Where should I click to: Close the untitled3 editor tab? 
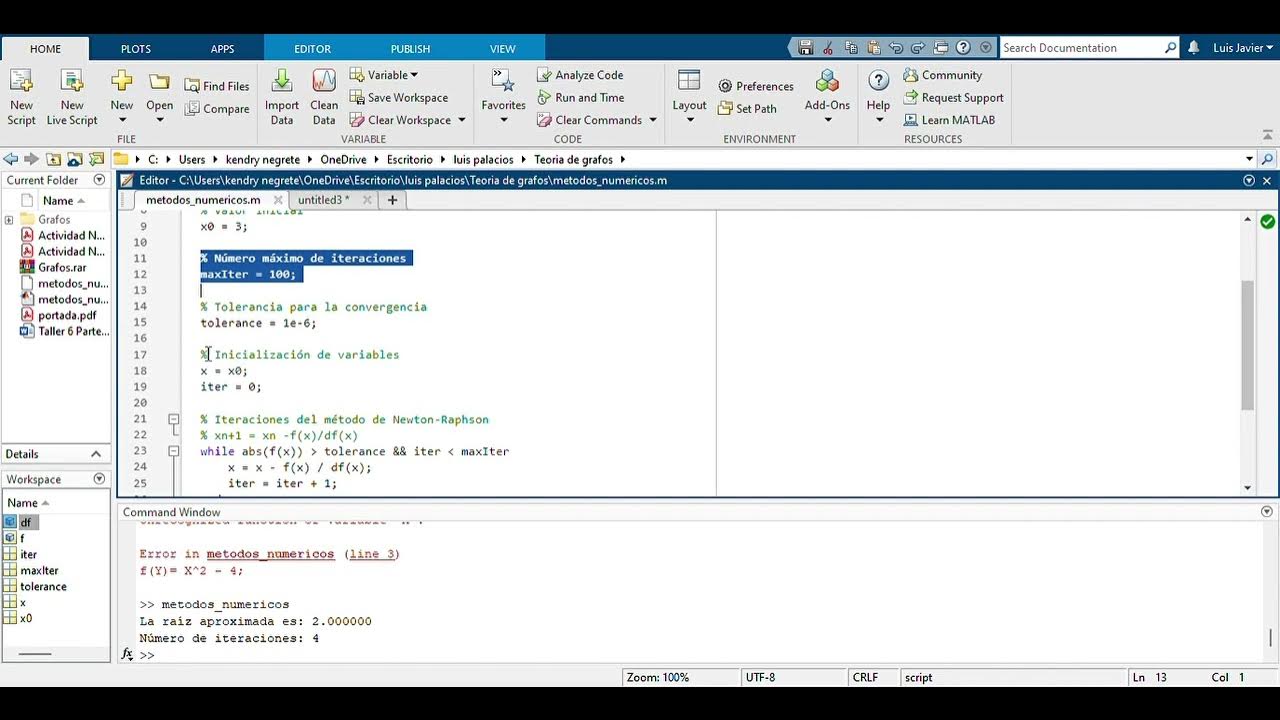[367, 200]
